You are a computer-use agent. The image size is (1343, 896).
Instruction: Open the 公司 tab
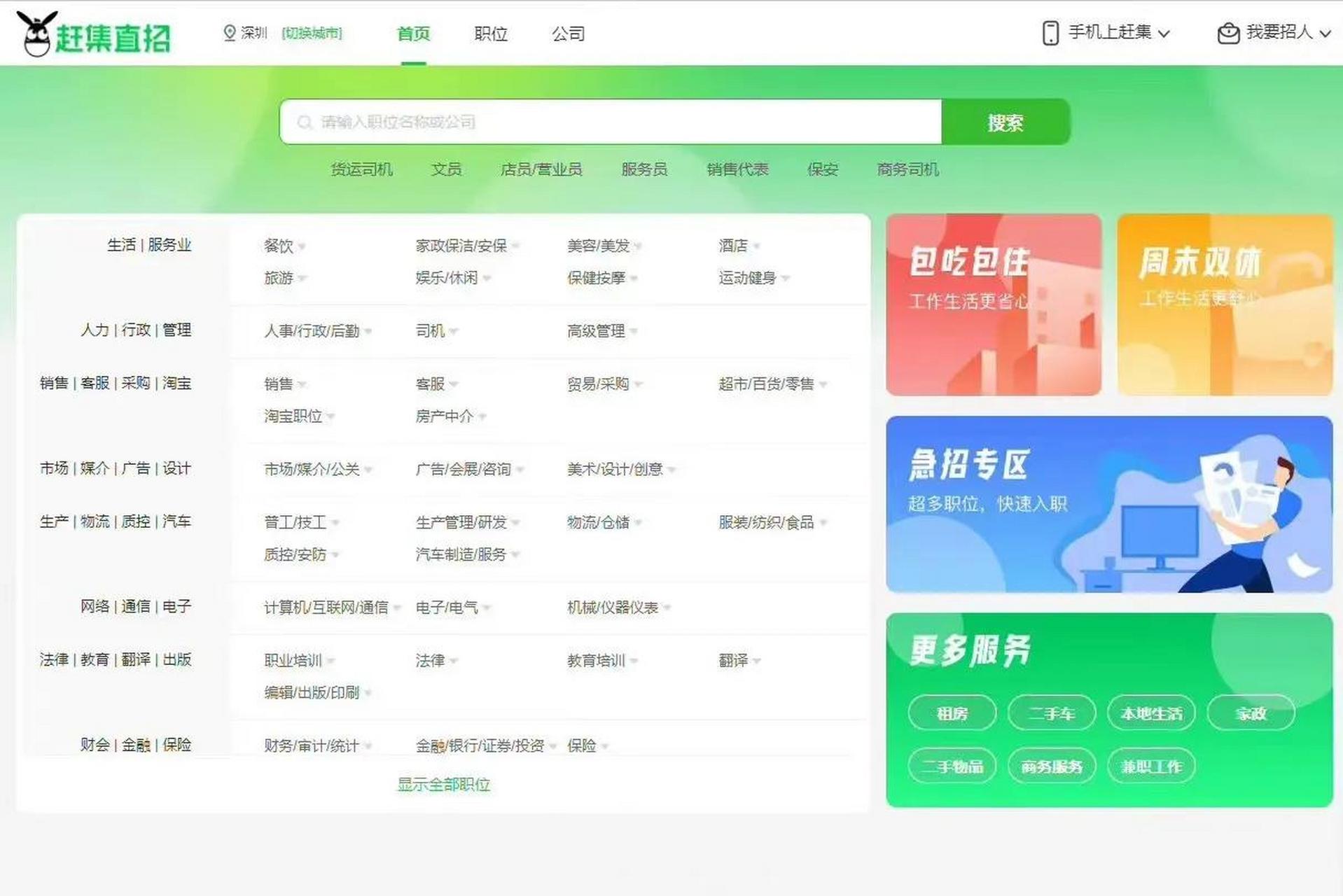coord(568,34)
